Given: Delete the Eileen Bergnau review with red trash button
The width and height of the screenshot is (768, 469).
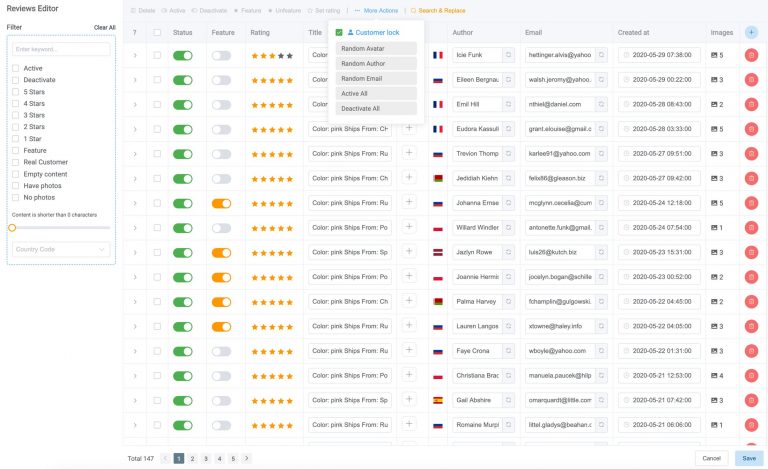Looking at the screenshot, I should point(751,80).
